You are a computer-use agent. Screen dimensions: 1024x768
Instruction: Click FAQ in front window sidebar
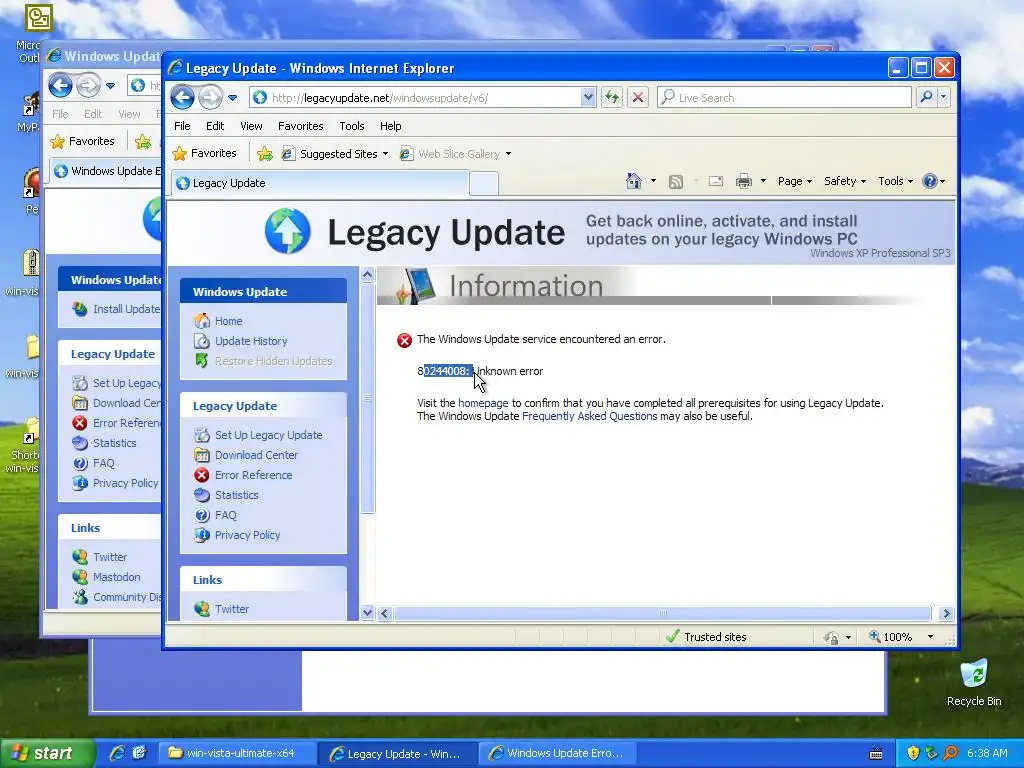click(225, 515)
